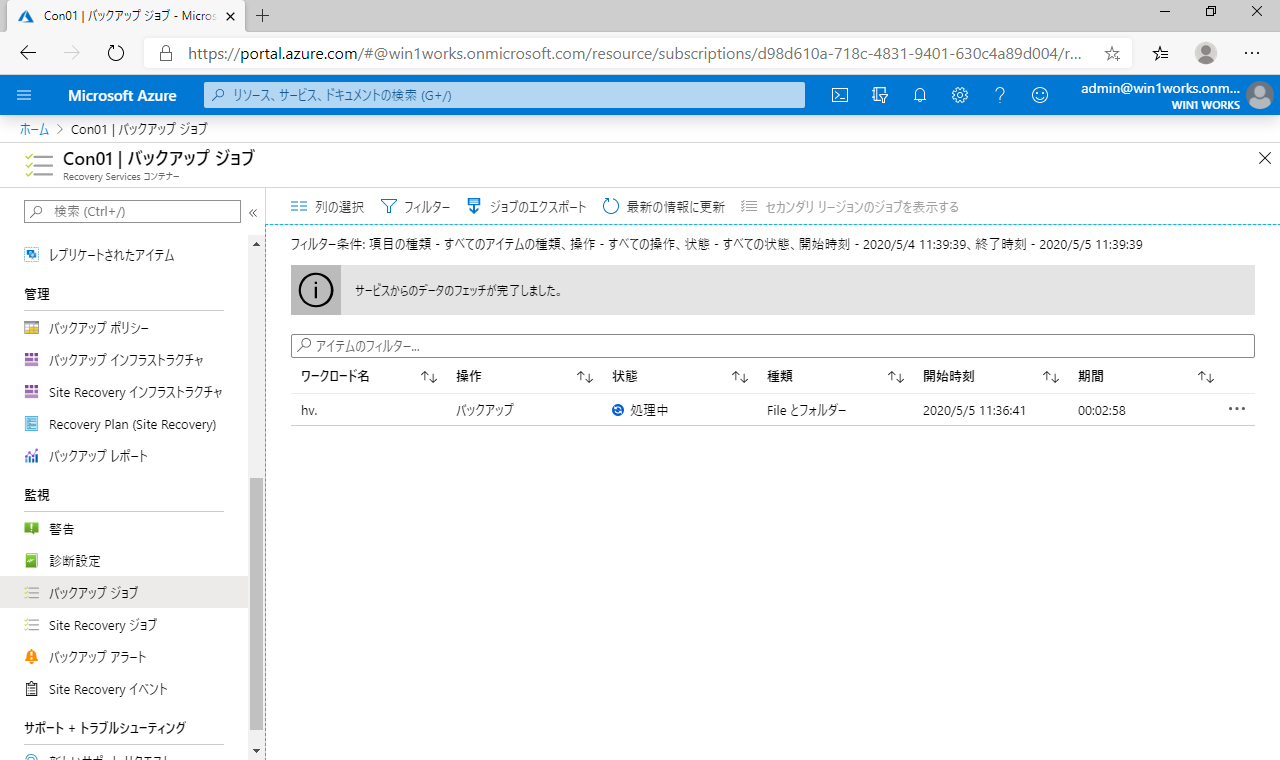Launch Cloud Shell from the top bar
The width and height of the screenshot is (1280, 760).
pyautogui.click(x=840, y=95)
